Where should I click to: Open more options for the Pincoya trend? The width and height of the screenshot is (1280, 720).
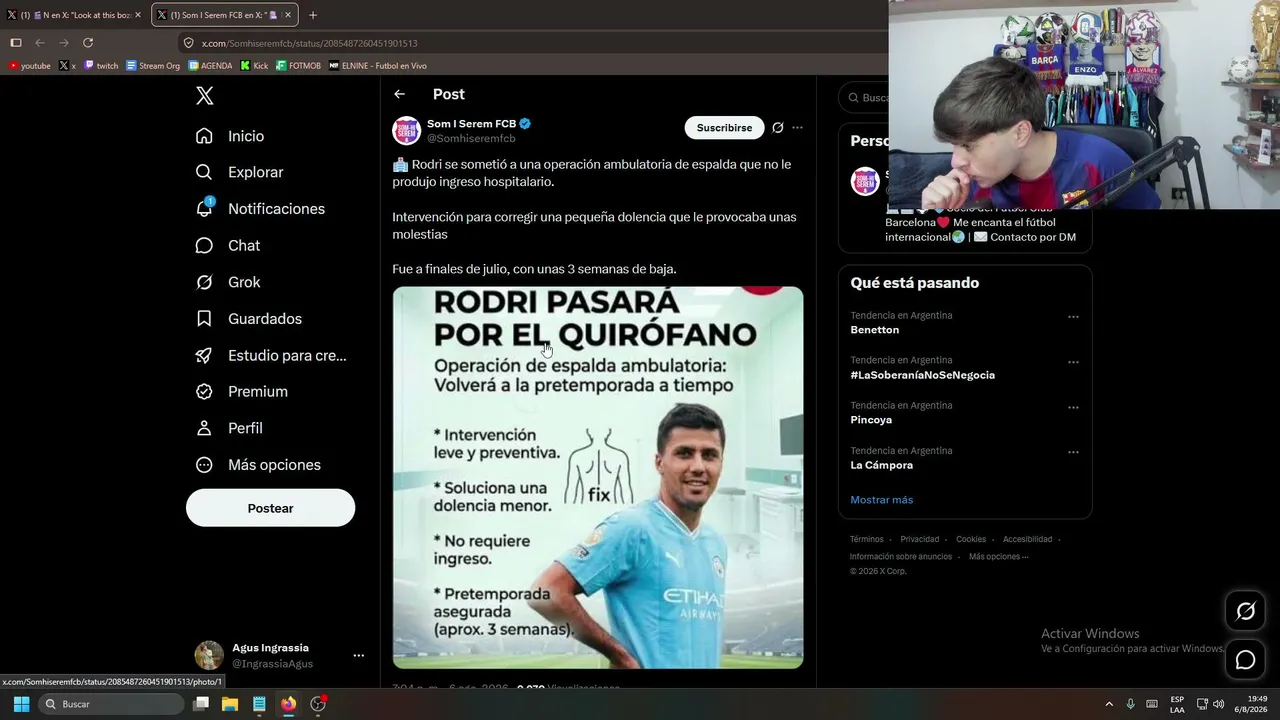pos(1073,407)
